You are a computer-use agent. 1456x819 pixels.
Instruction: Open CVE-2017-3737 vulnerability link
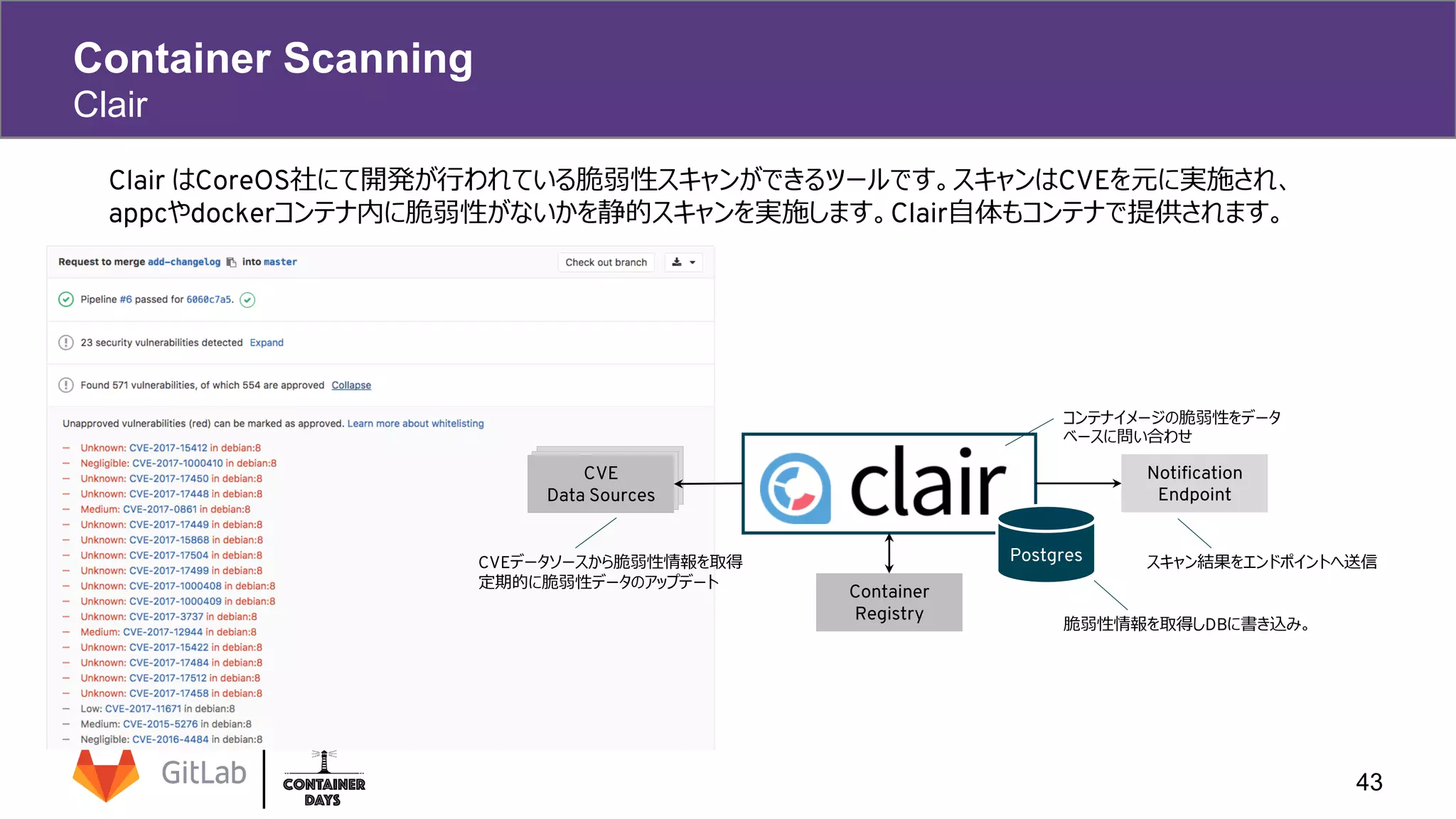pos(166,617)
